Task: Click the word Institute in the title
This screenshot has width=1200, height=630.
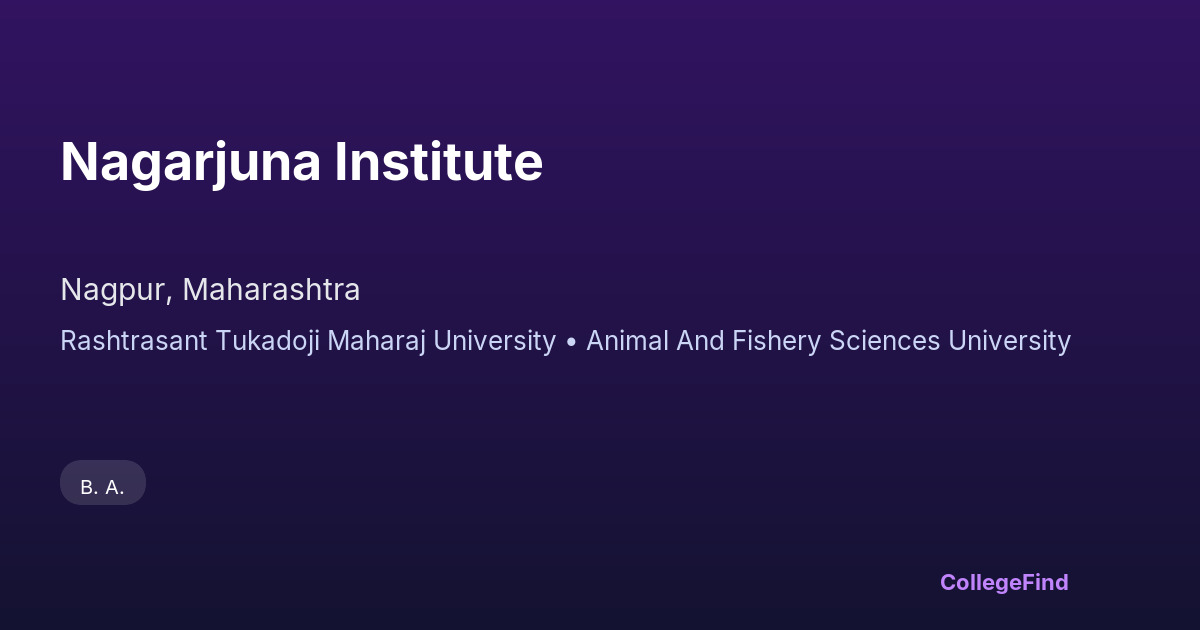Action: (x=438, y=162)
